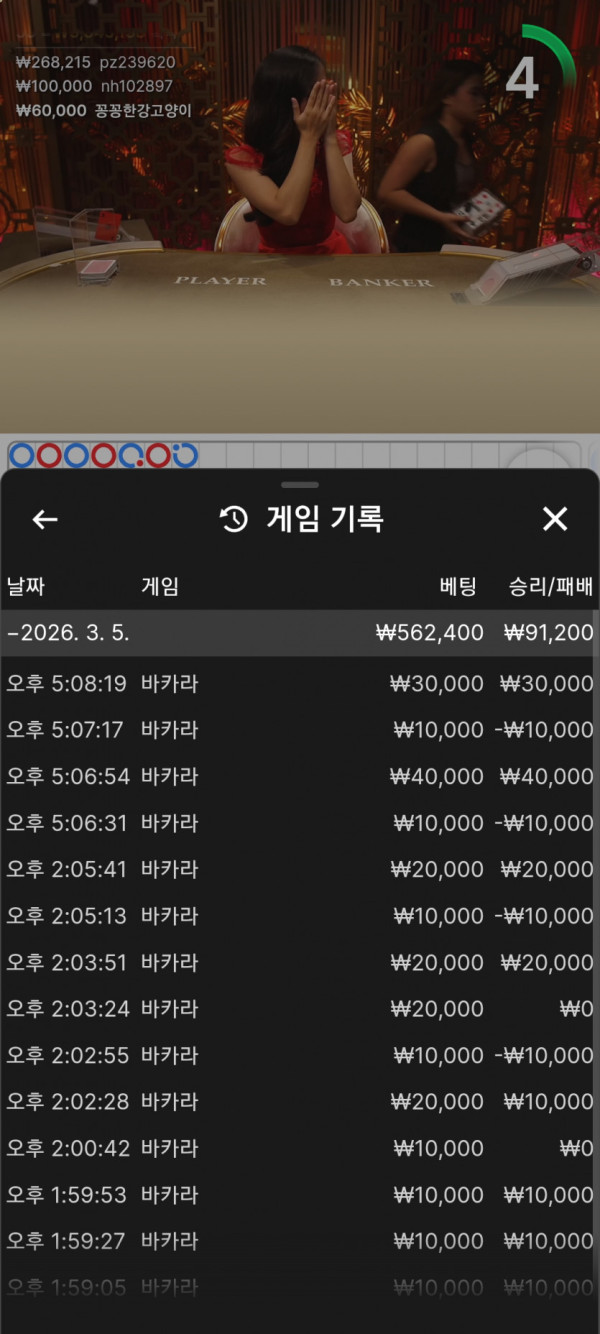The image size is (600, 1334).
Task: Select the 오후 5:06:54 ₩40,000 bet row
Action: (x=300, y=776)
